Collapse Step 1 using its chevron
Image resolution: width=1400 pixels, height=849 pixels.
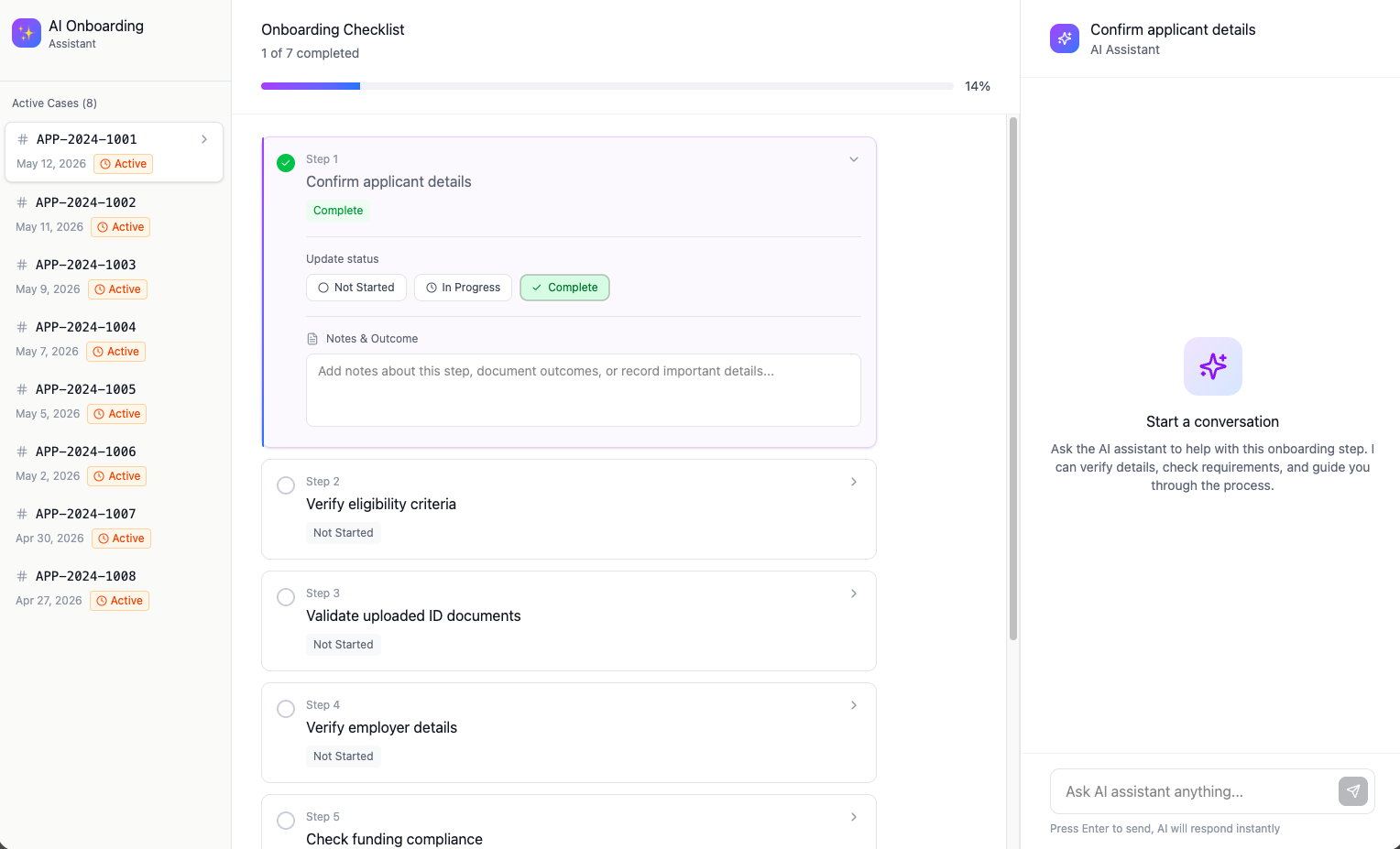pos(854,159)
